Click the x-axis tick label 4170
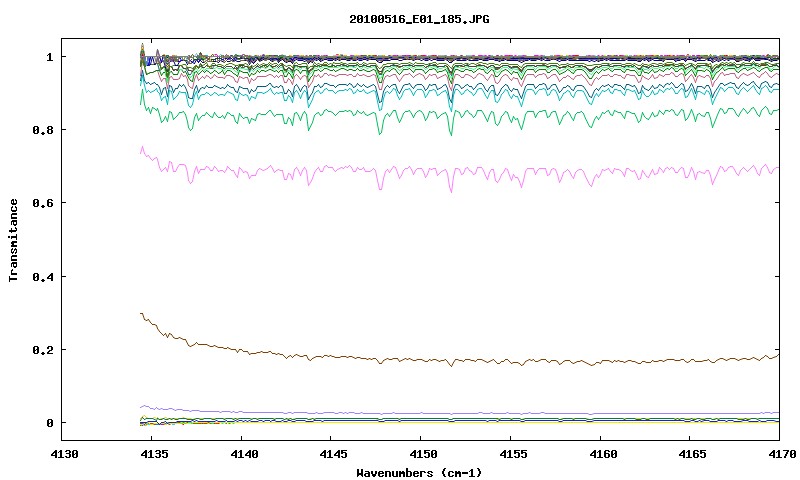 coord(782,453)
